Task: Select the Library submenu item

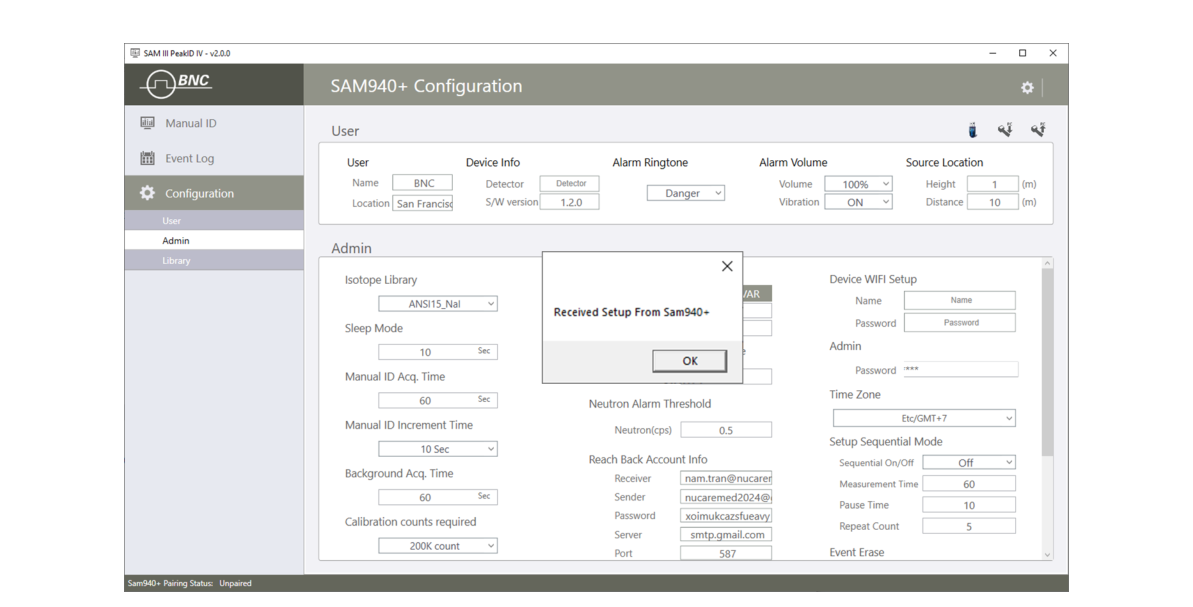Action: 215,260
